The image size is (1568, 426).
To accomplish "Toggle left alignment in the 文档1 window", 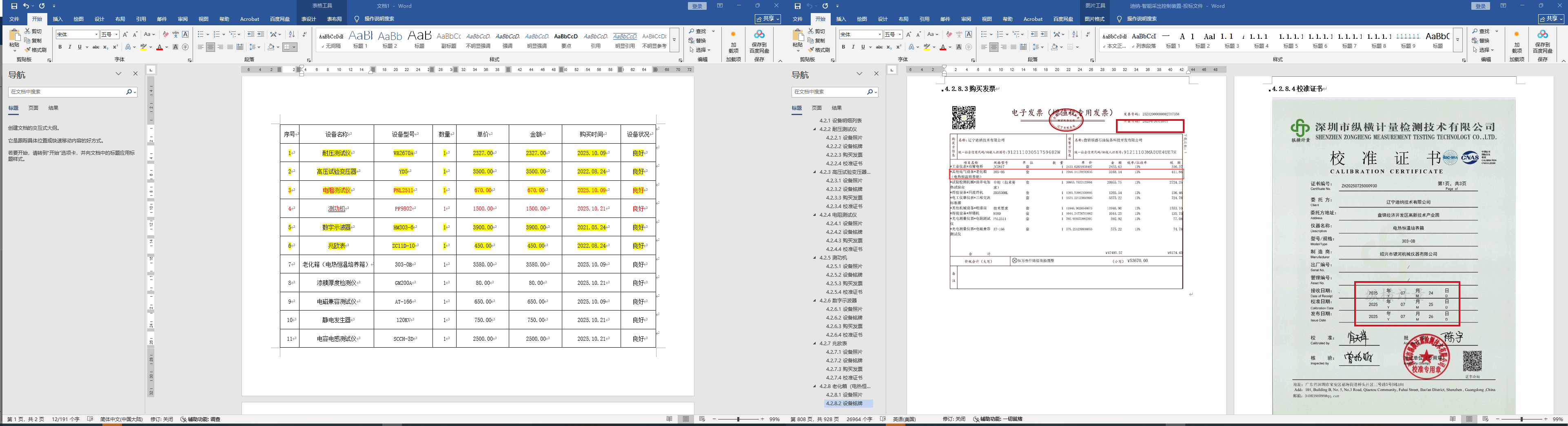I will [200, 47].
